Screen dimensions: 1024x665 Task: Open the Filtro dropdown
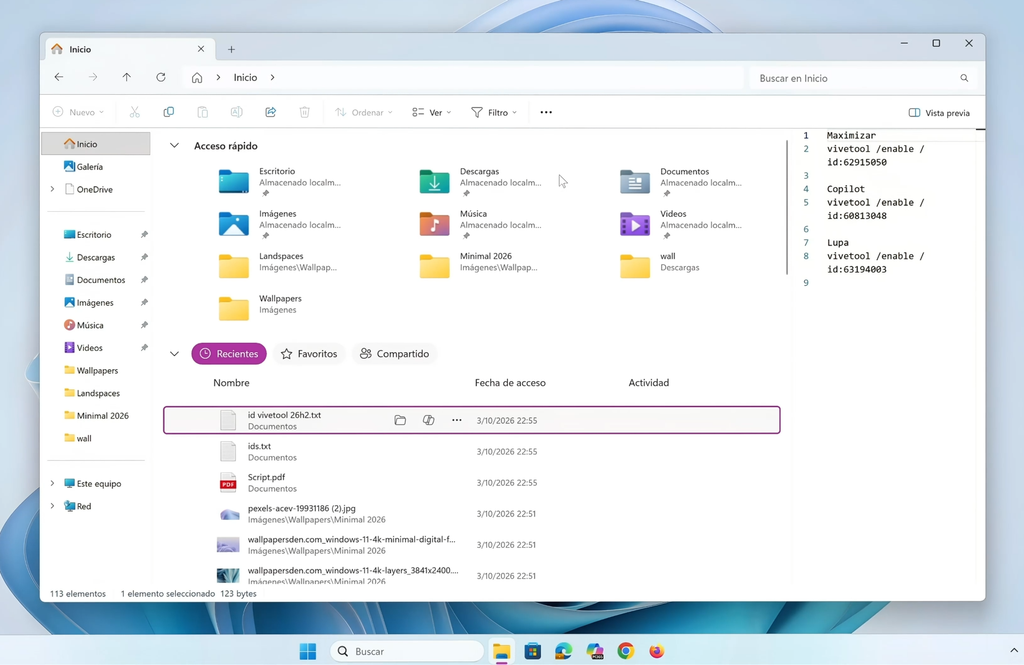[x=494, y=112]
